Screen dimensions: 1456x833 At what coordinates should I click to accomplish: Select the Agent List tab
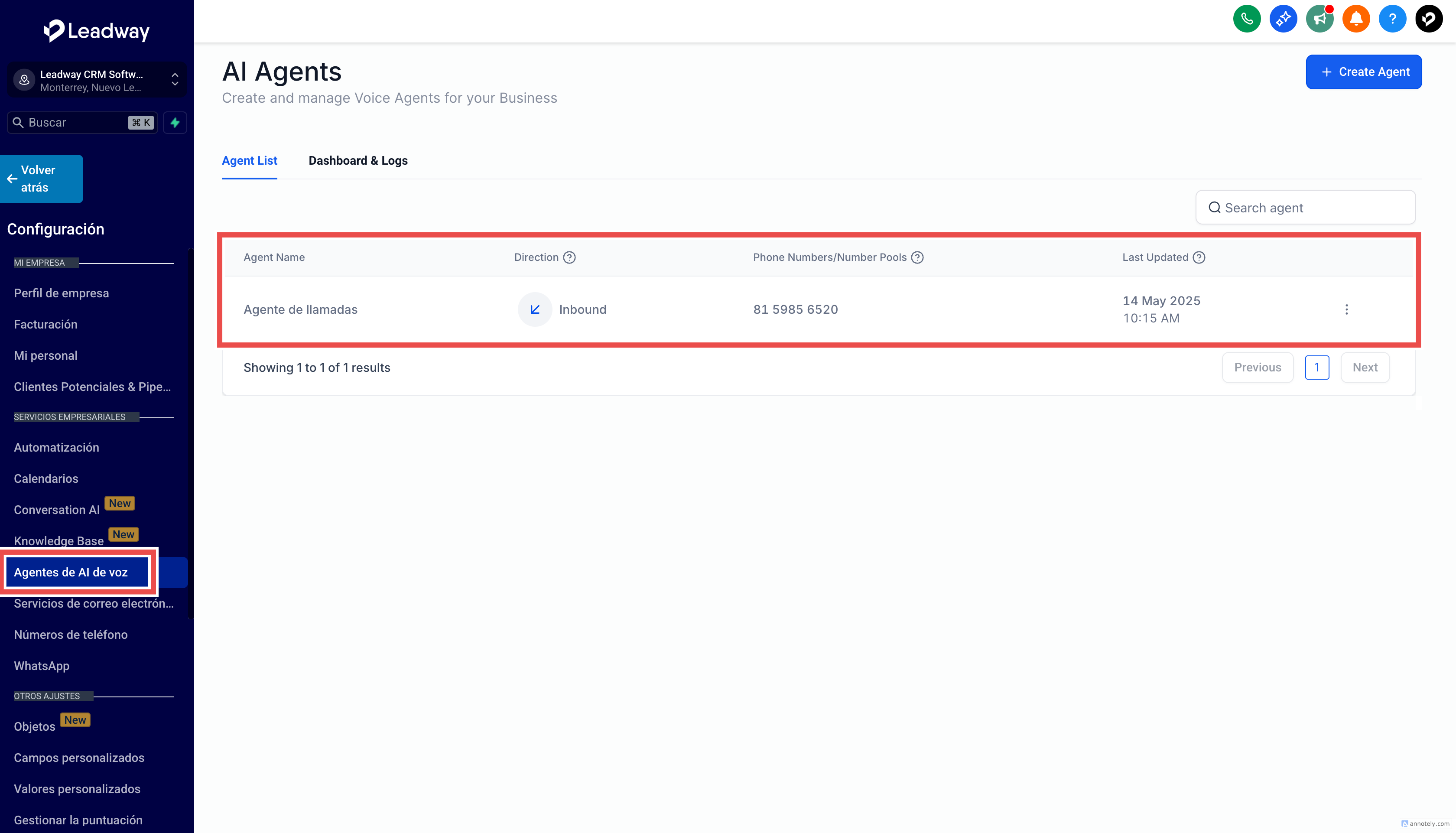click(x=249, y=161)
